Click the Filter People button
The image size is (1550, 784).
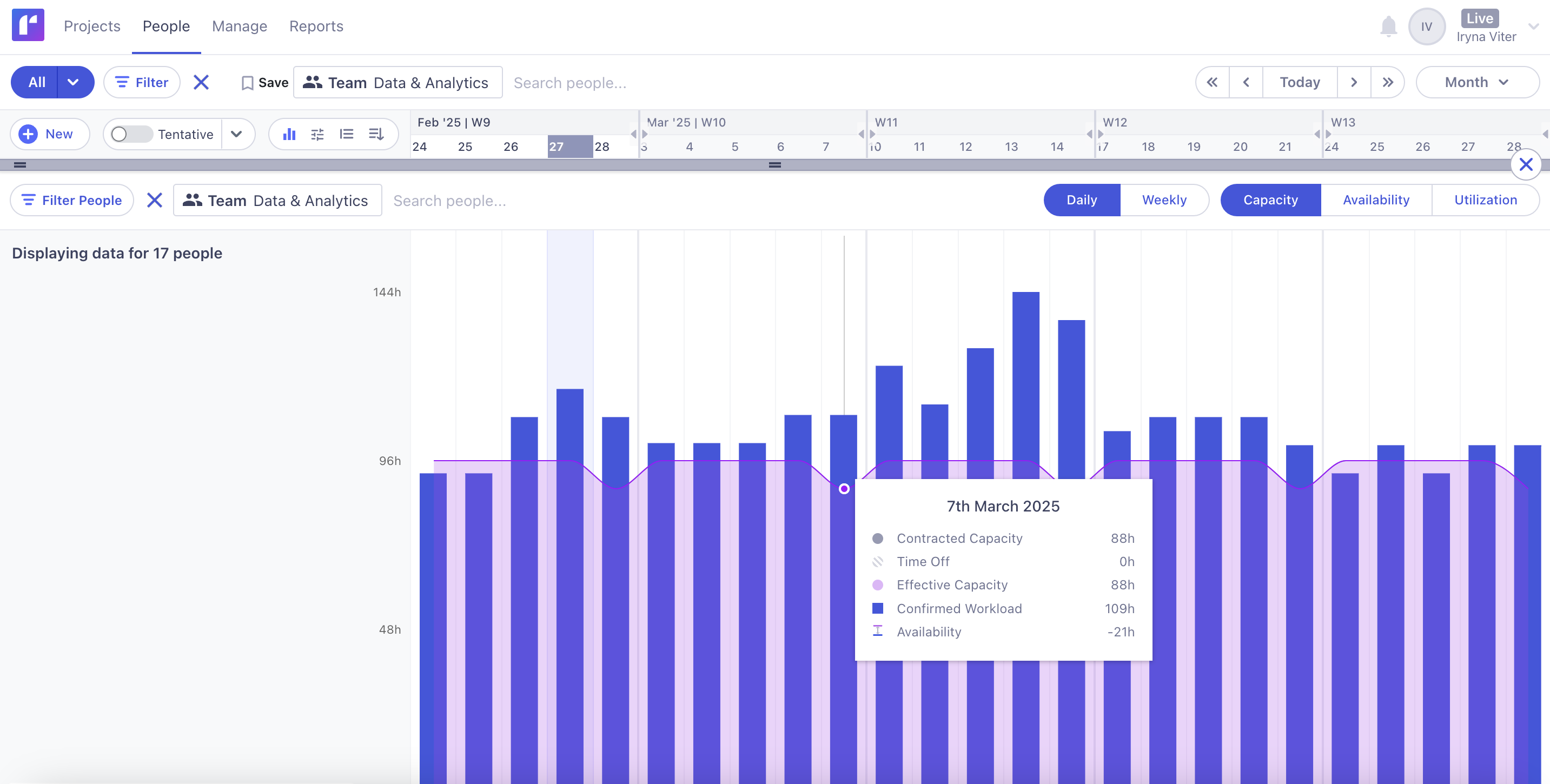(x=71, y=201)
